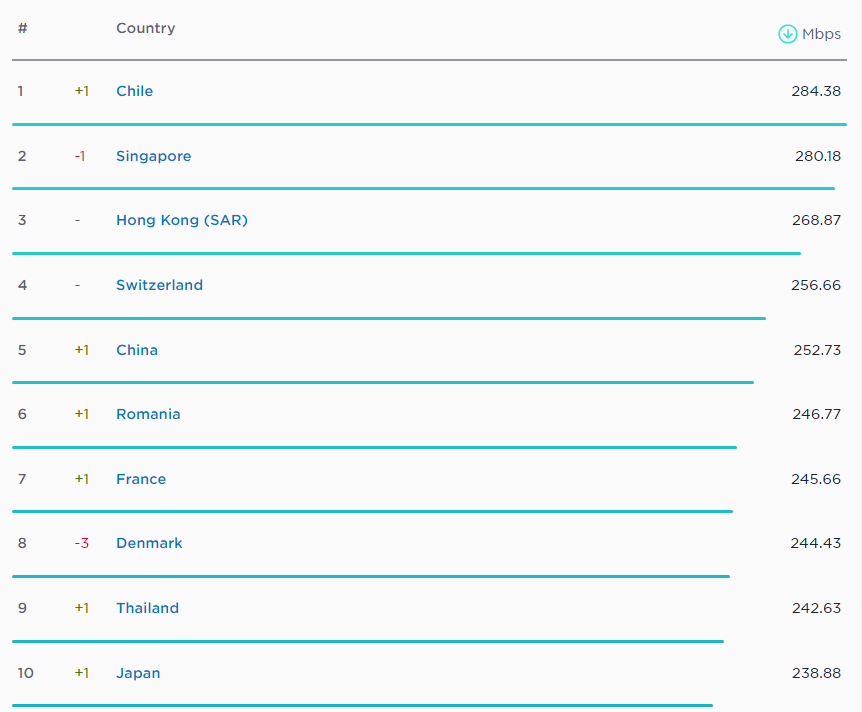This screenshot has height=712, width=862.
Task: Click the Thailand country link
Action: 147,608
